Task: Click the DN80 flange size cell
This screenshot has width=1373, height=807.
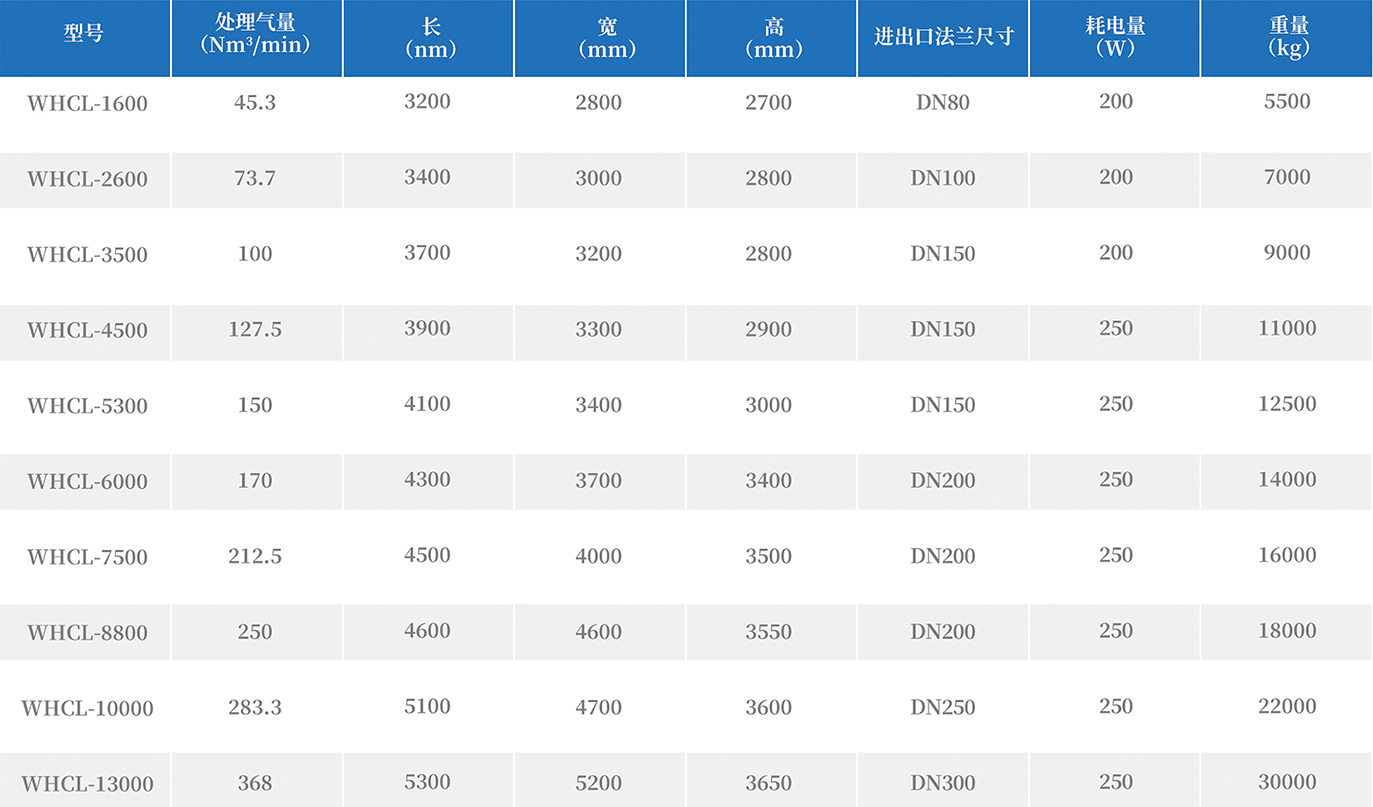Action: coord(943,103)
